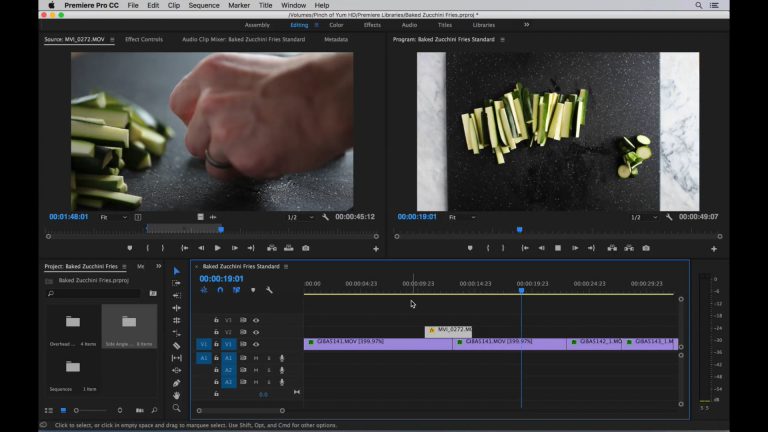Select the Track Select Forward tool
This screenshot has height=432, width=768.
[x=176, y=283]
